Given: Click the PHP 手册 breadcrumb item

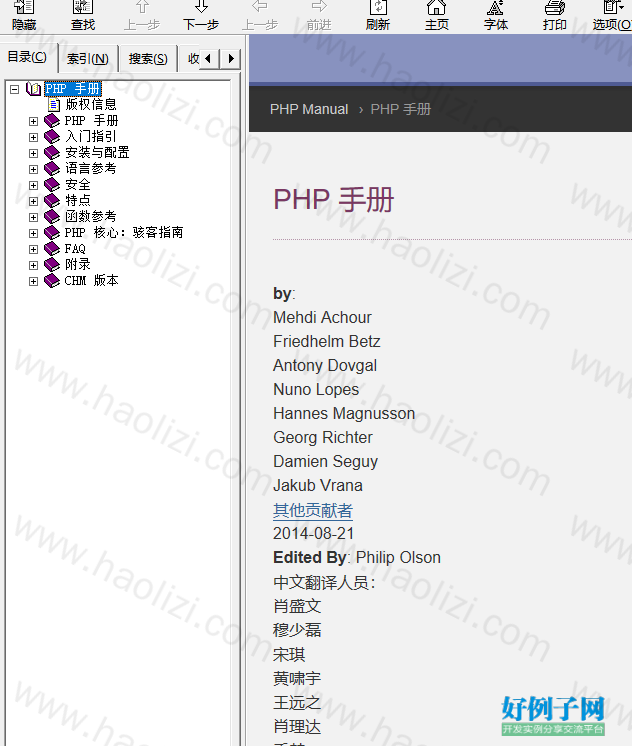Looking at the screenshot, I should (x=401, y=109).
